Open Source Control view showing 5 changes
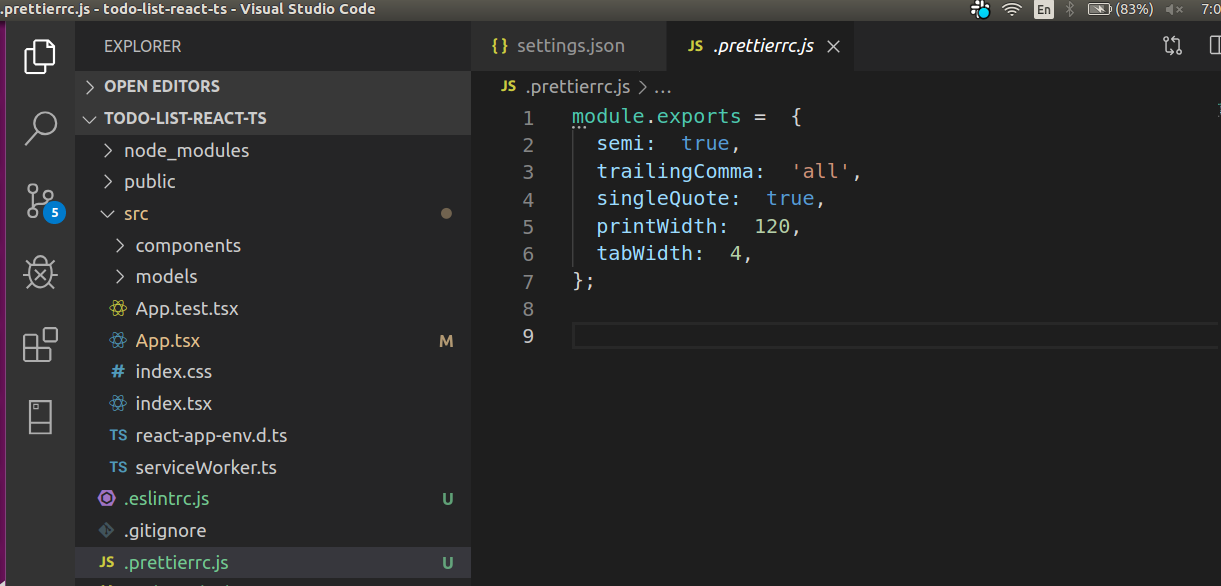Screen dimensions: 1221x586 click(x=40, y=200)
